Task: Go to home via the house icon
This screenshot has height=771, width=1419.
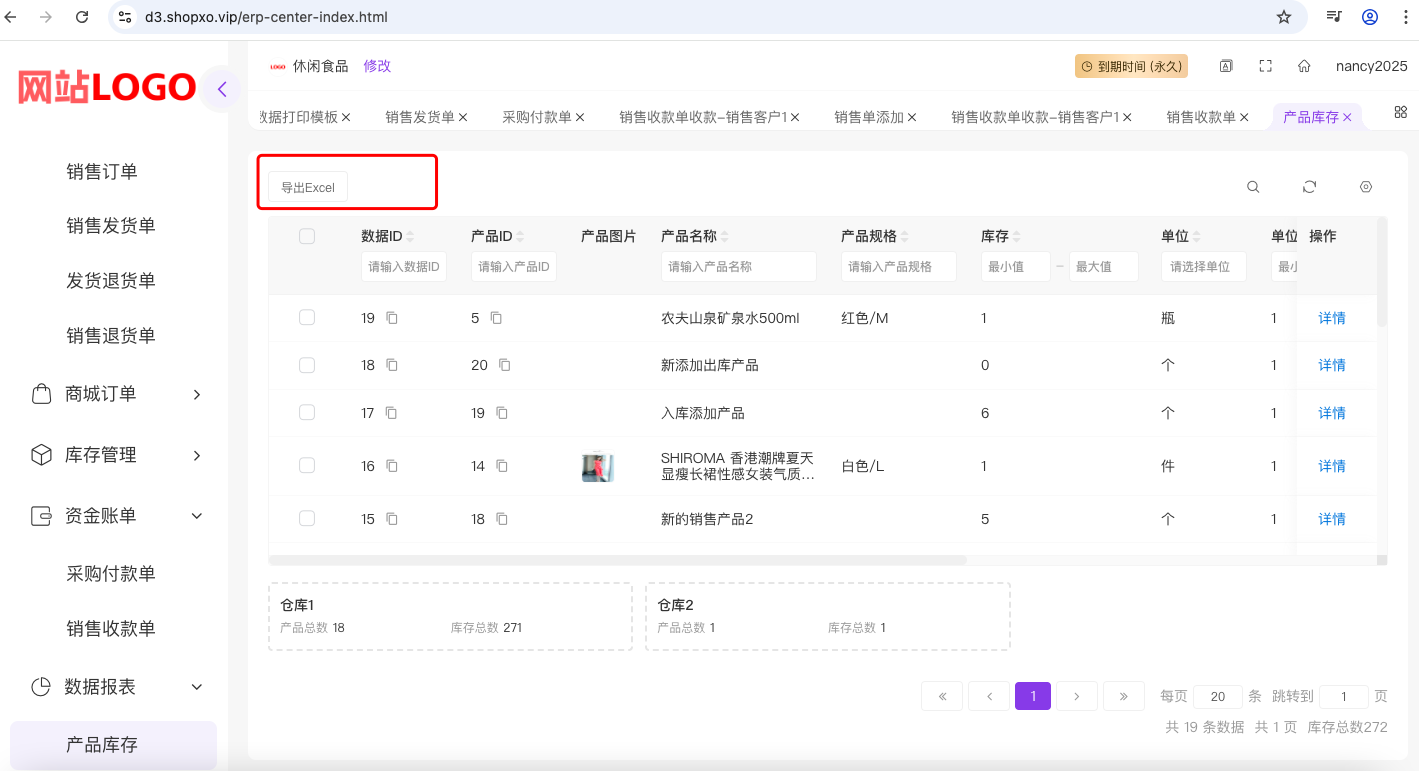Action: 1304,66
